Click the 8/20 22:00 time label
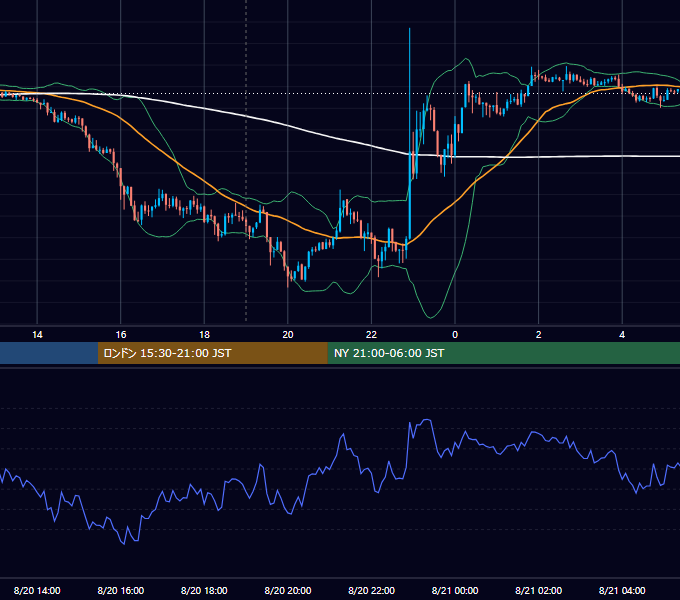This screenshot has width=680, height=600. 371,590
